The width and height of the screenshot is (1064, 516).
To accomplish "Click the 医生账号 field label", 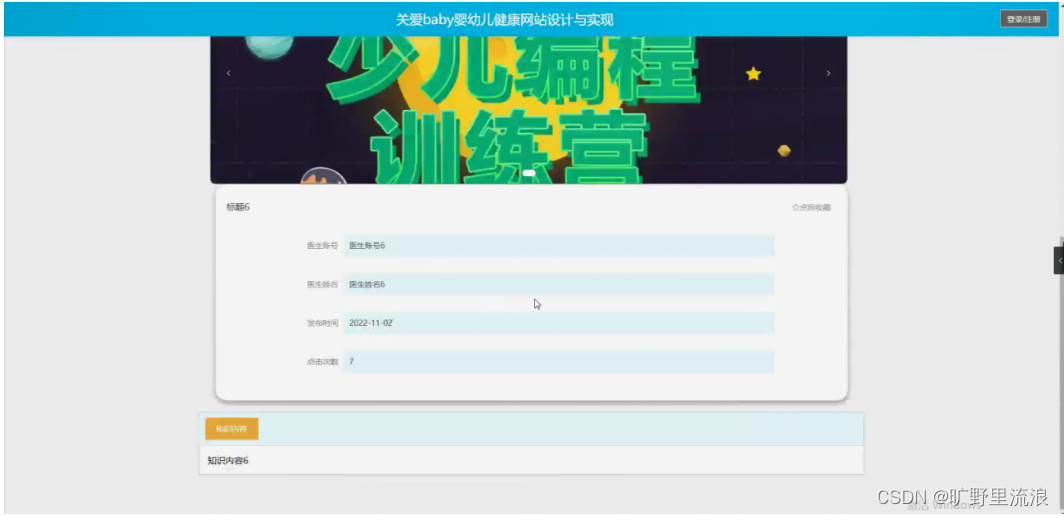I will tap(322, 246).
